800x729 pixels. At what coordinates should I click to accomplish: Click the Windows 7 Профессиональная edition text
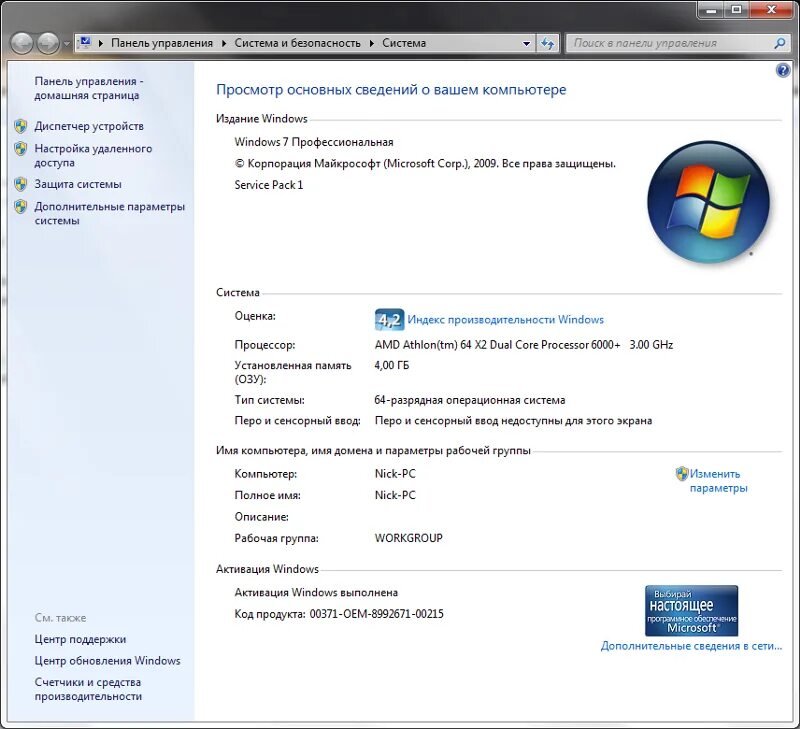coord(314,142)
